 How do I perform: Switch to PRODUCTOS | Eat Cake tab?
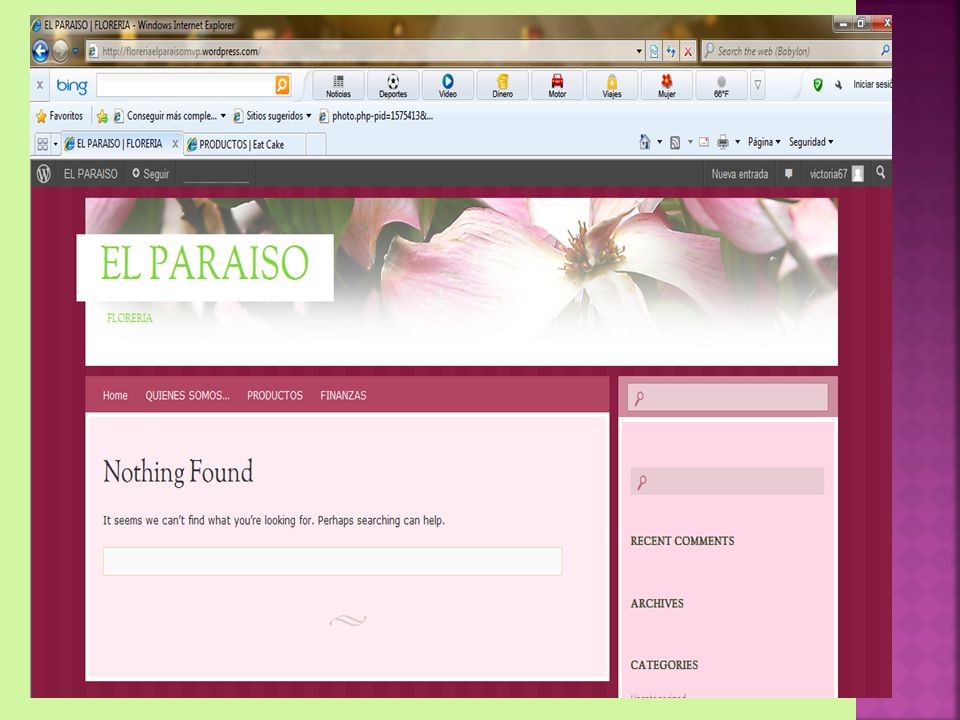click(x=244, y=144)
